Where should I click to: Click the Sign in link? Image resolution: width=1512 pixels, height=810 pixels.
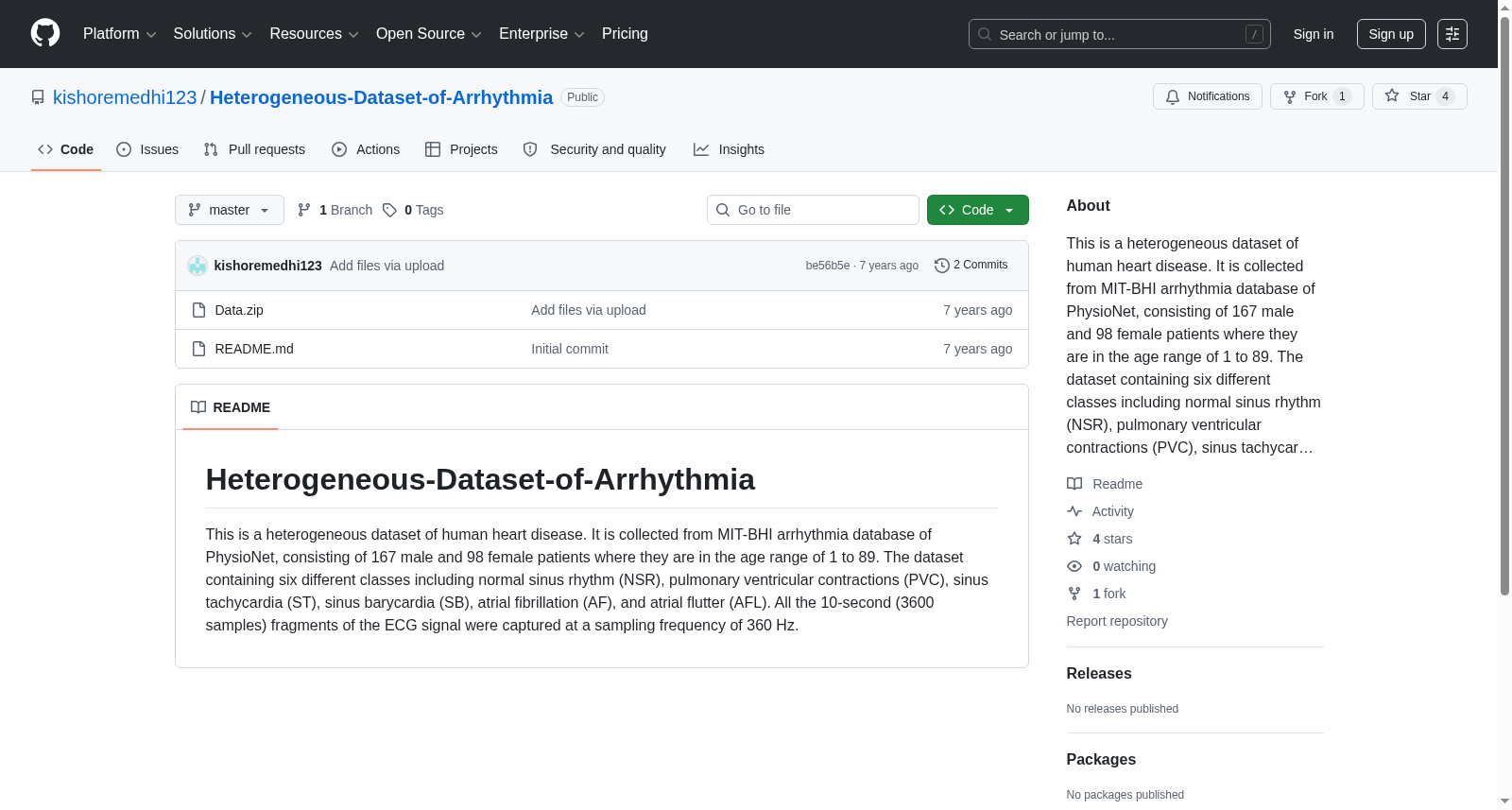pos(1314,34)
